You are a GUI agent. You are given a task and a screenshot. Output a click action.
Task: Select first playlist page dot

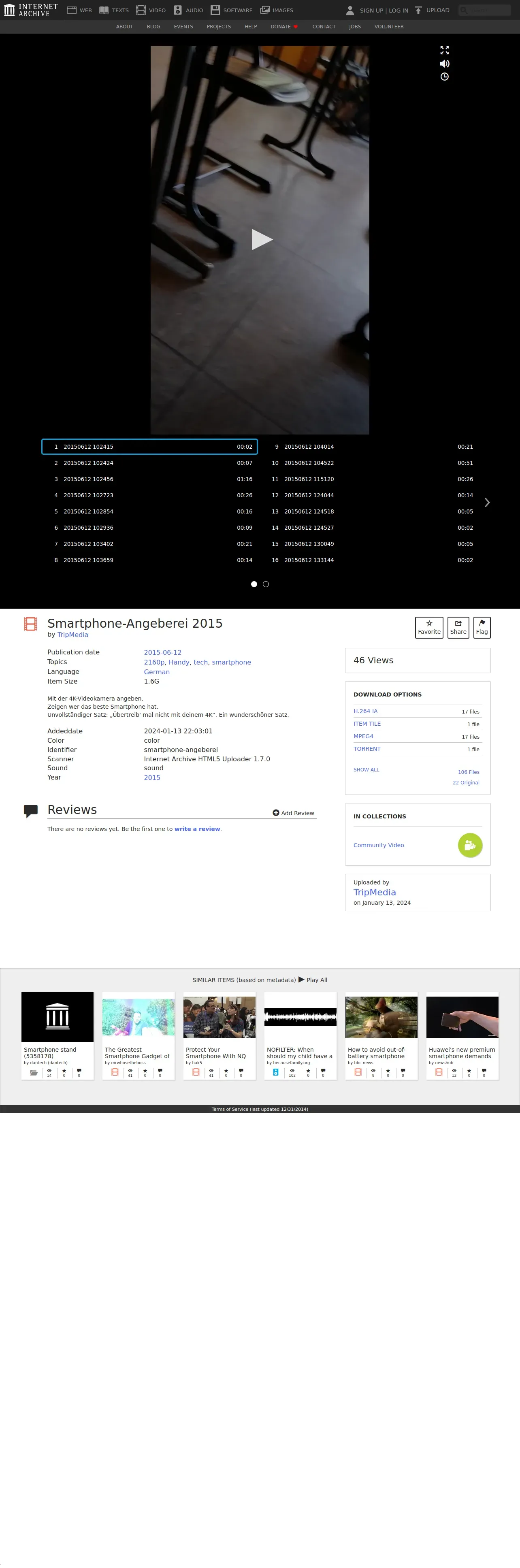[254, 584]
